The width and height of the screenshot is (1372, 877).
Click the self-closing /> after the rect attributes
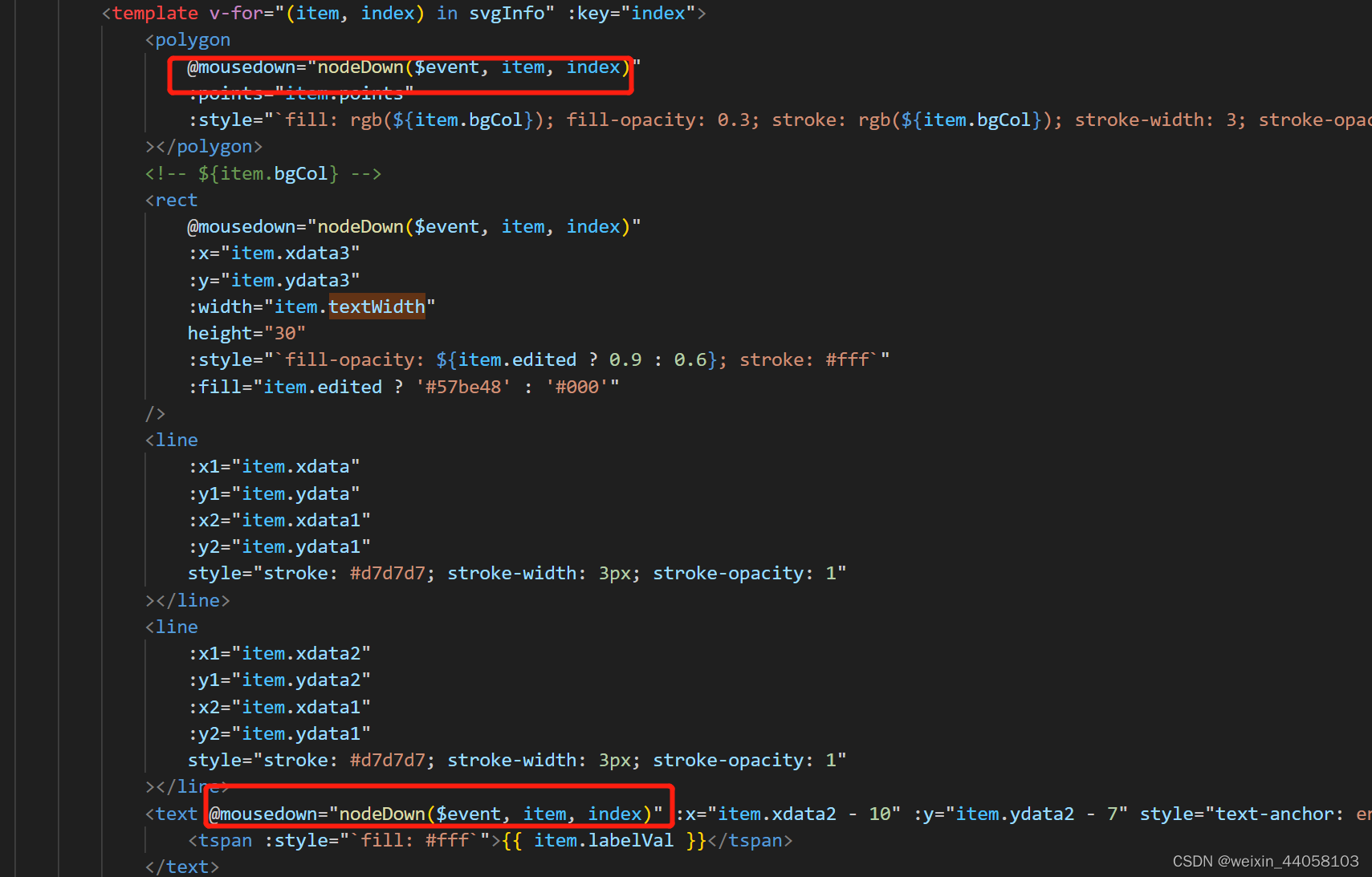(x=155, y=412)
